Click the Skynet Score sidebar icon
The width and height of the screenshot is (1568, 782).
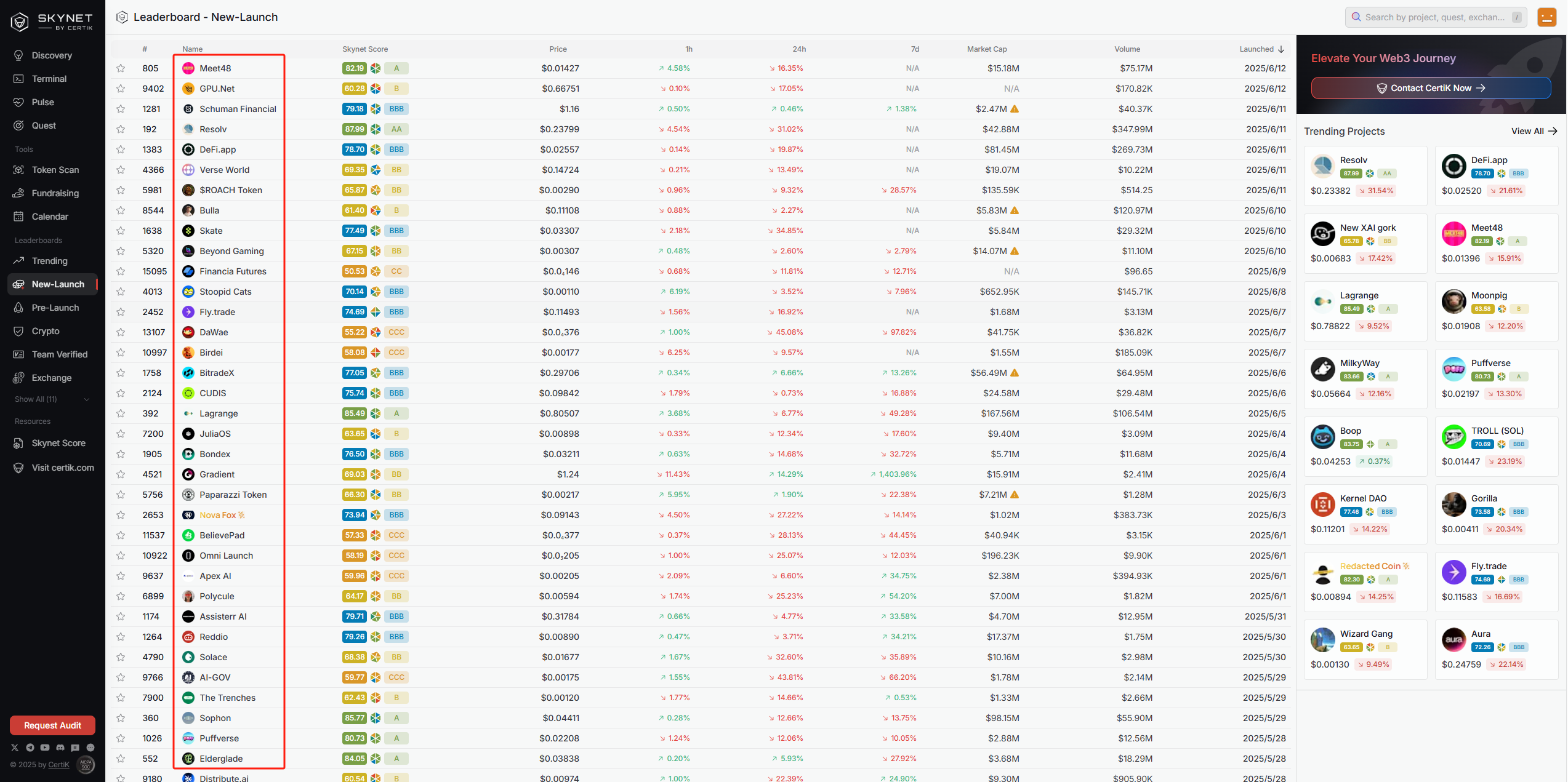coord(18,443)
